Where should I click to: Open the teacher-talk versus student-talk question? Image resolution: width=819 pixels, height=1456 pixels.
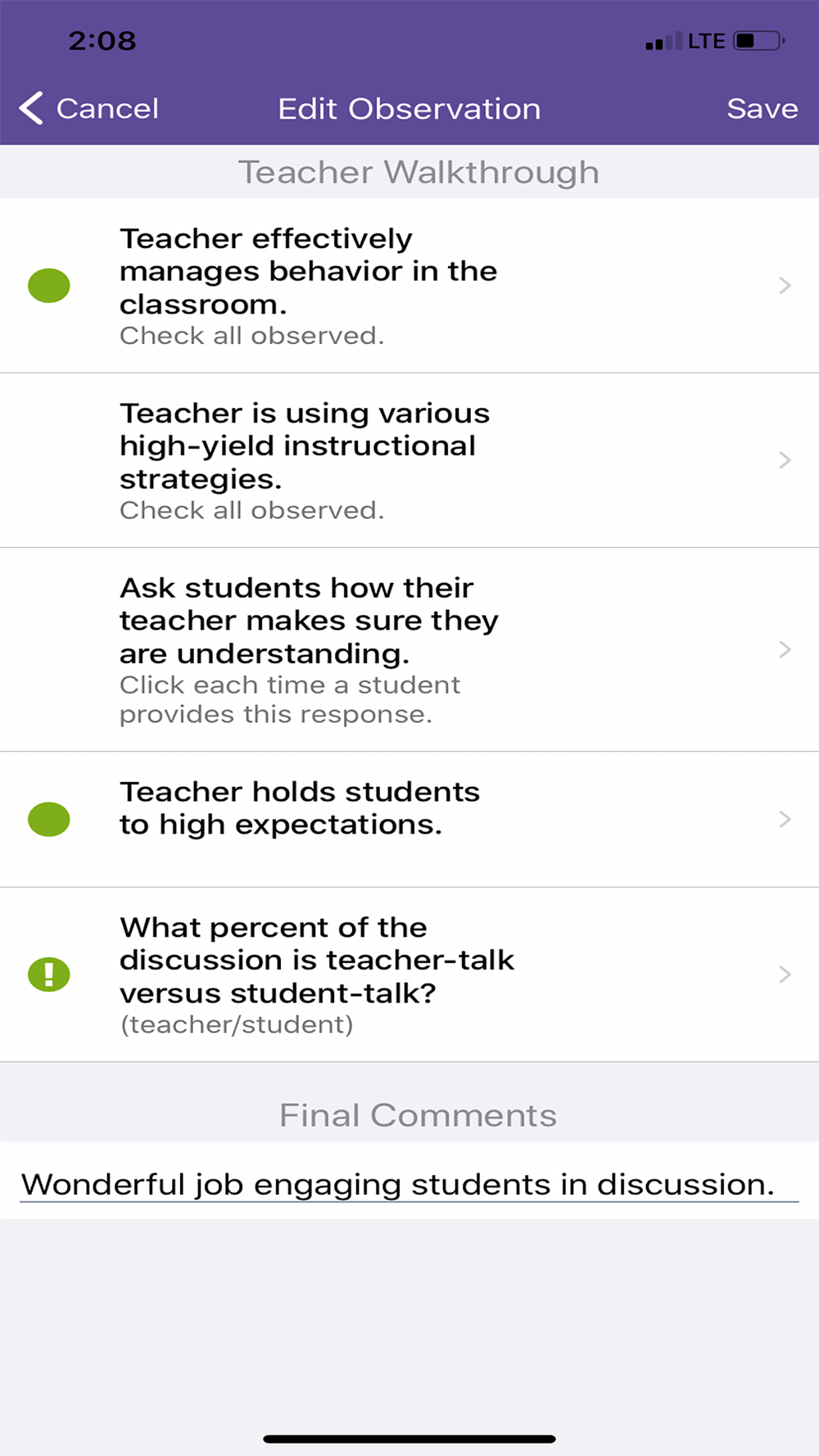click(x=317, y=961)
